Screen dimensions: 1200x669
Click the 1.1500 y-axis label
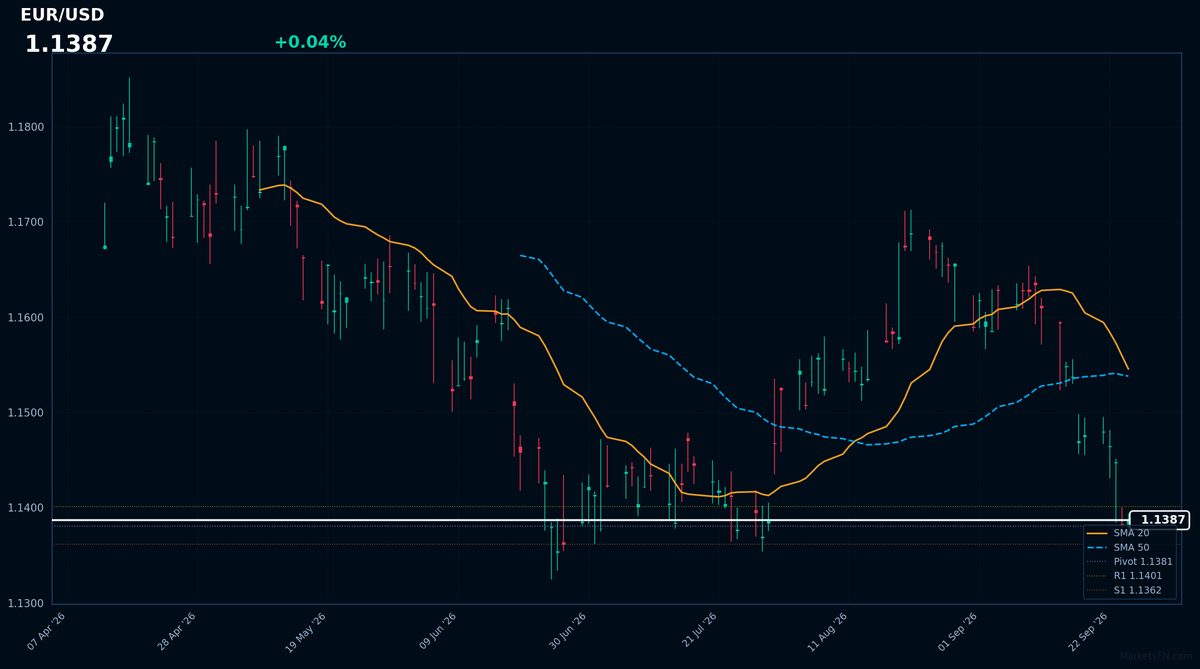25,413
